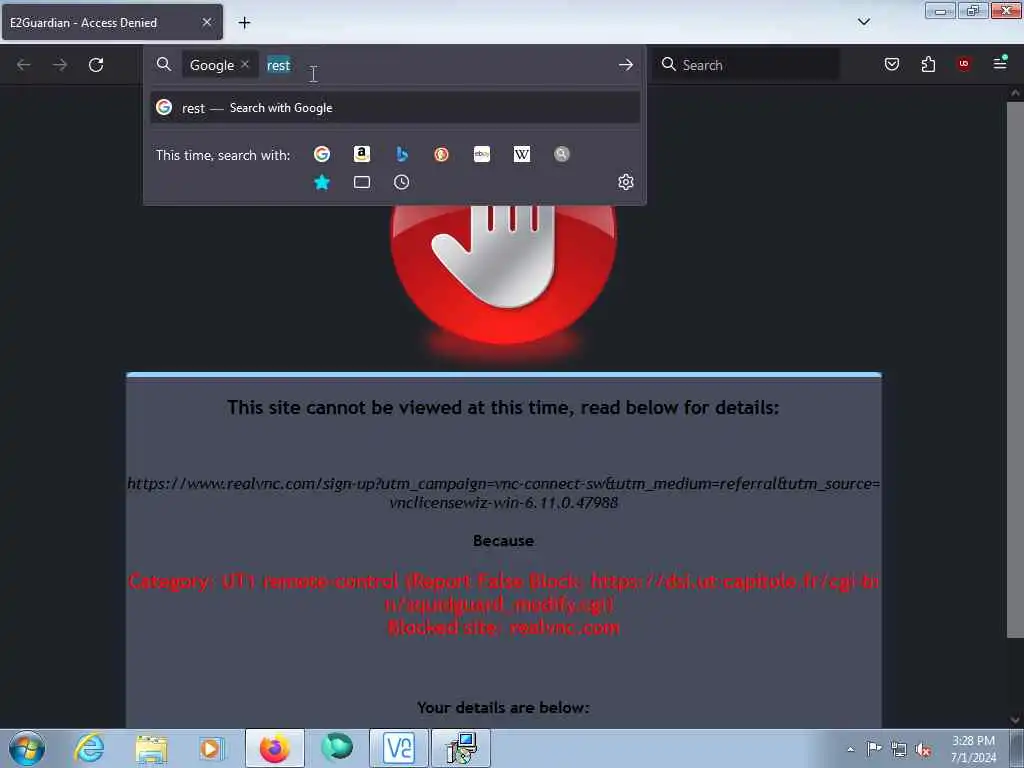The width and height of the screenshot is (1024, 768).
Task: Launch Internet Explorer from the taskbar
Action: click(89, 748)
